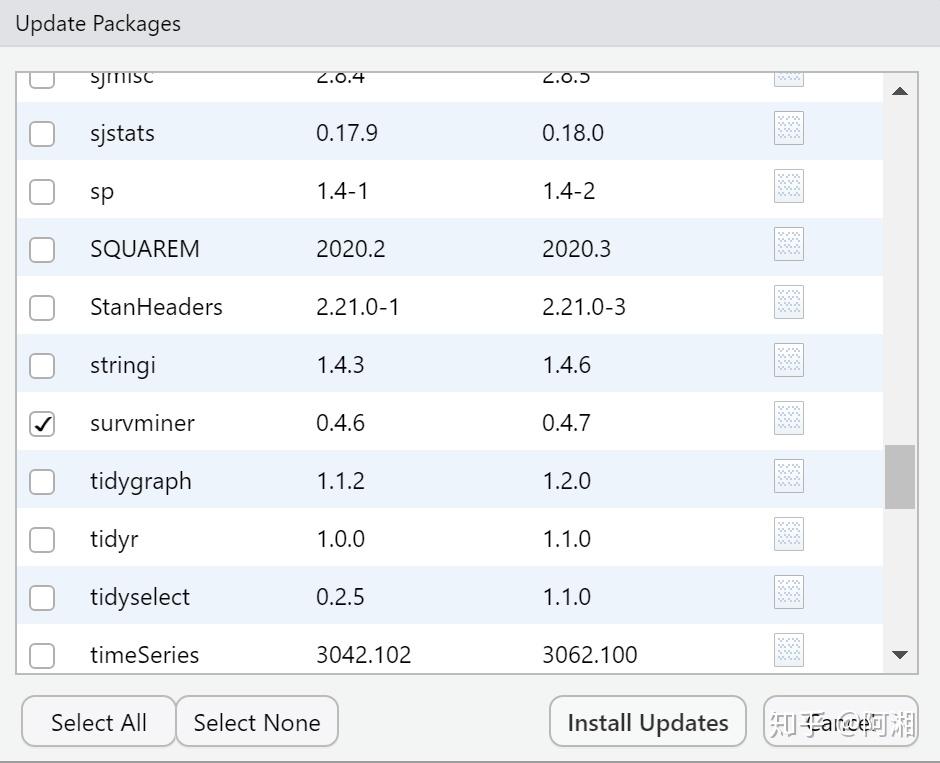
Task: Click the Select None button
Action: click(257, 722)
